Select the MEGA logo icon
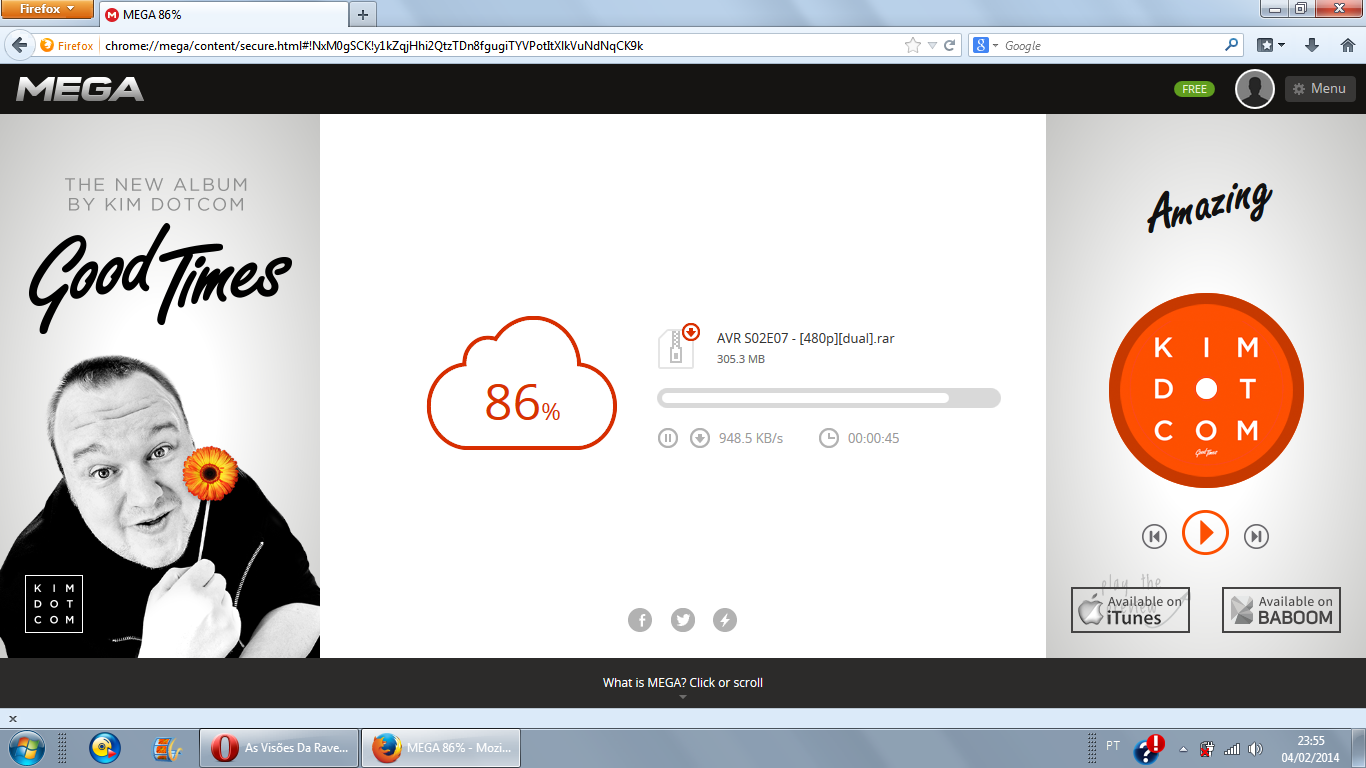 [82, 88]
